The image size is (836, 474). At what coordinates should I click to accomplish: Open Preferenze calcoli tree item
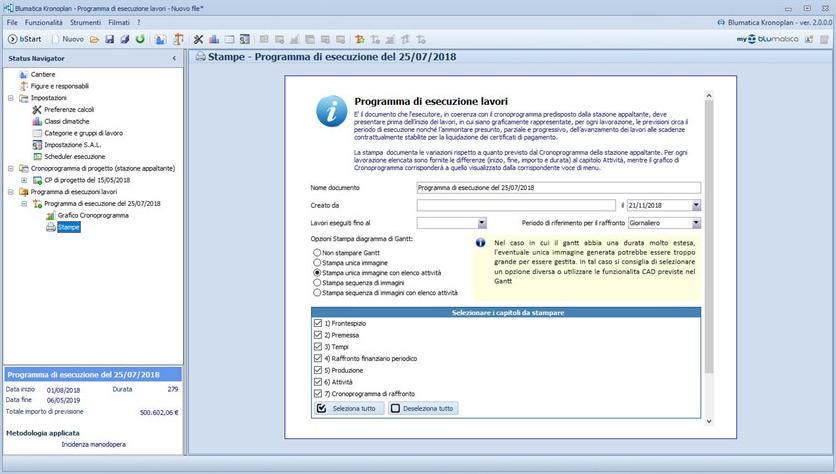(x=69, y=110)
